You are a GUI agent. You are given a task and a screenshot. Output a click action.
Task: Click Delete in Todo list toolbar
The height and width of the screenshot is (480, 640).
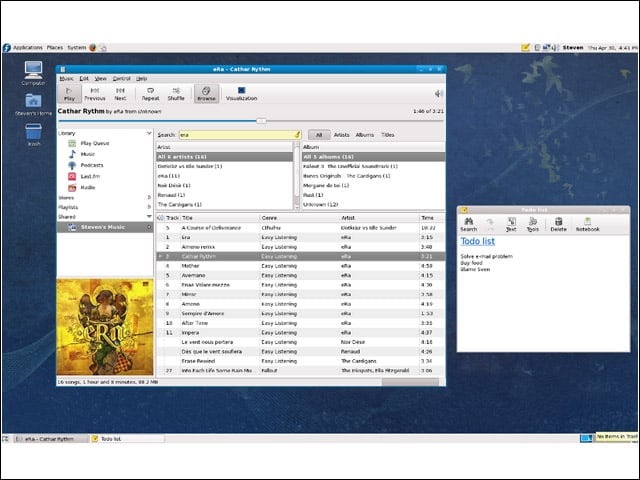tap(558, 224)
